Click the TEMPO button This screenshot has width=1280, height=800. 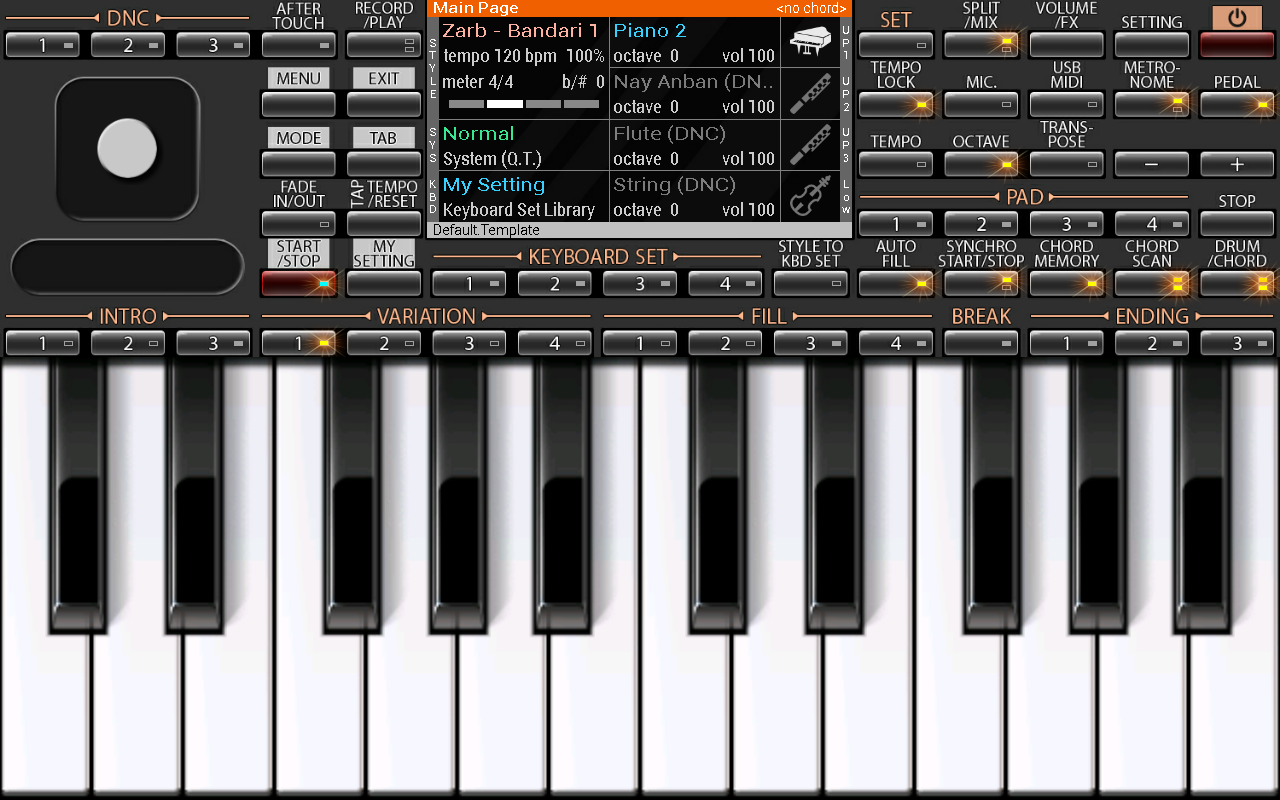[x=896, y=164]
